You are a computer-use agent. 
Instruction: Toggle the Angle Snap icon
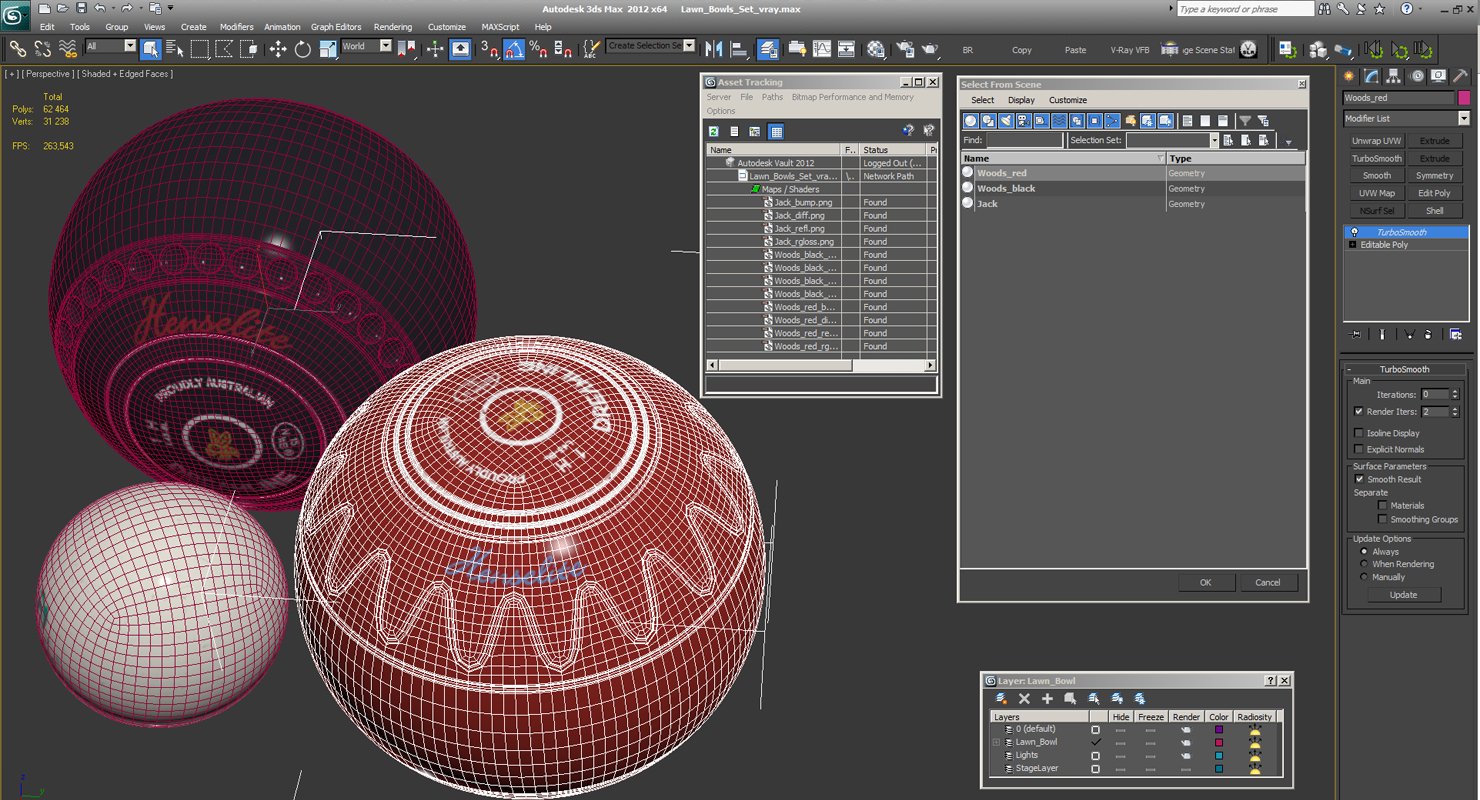[513, 48]
